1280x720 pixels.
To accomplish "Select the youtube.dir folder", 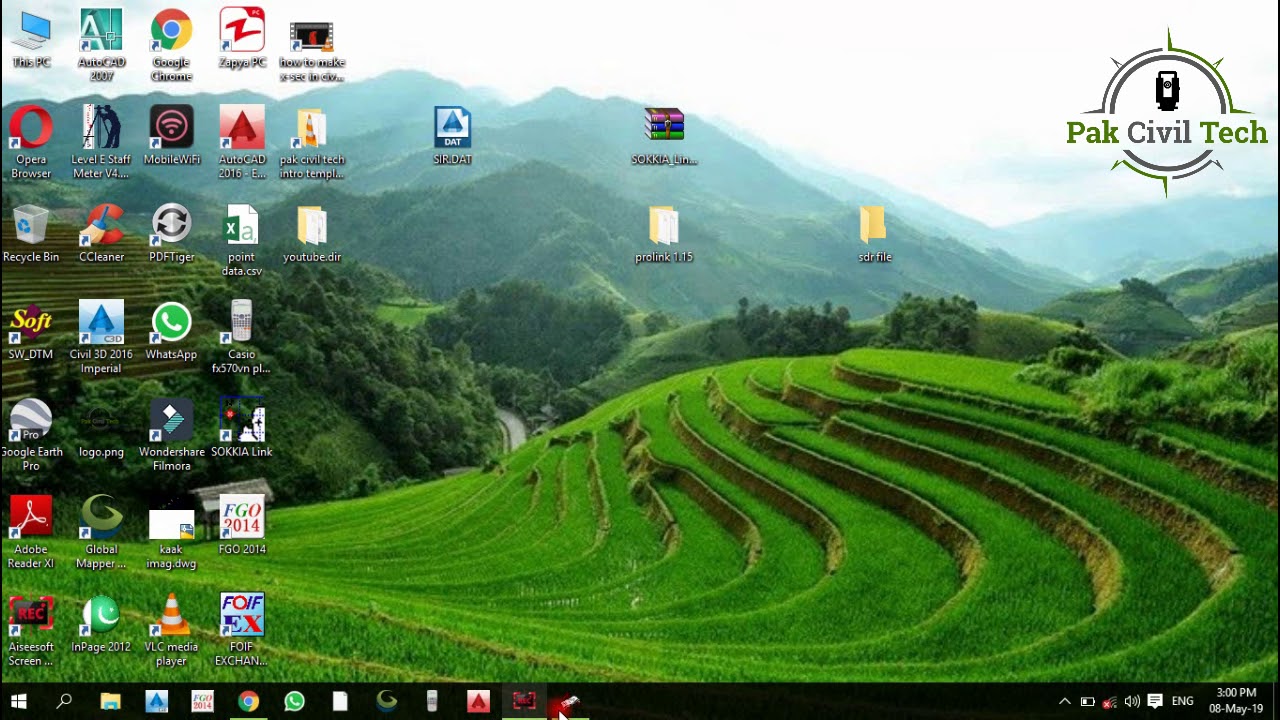I will (312, 234).
